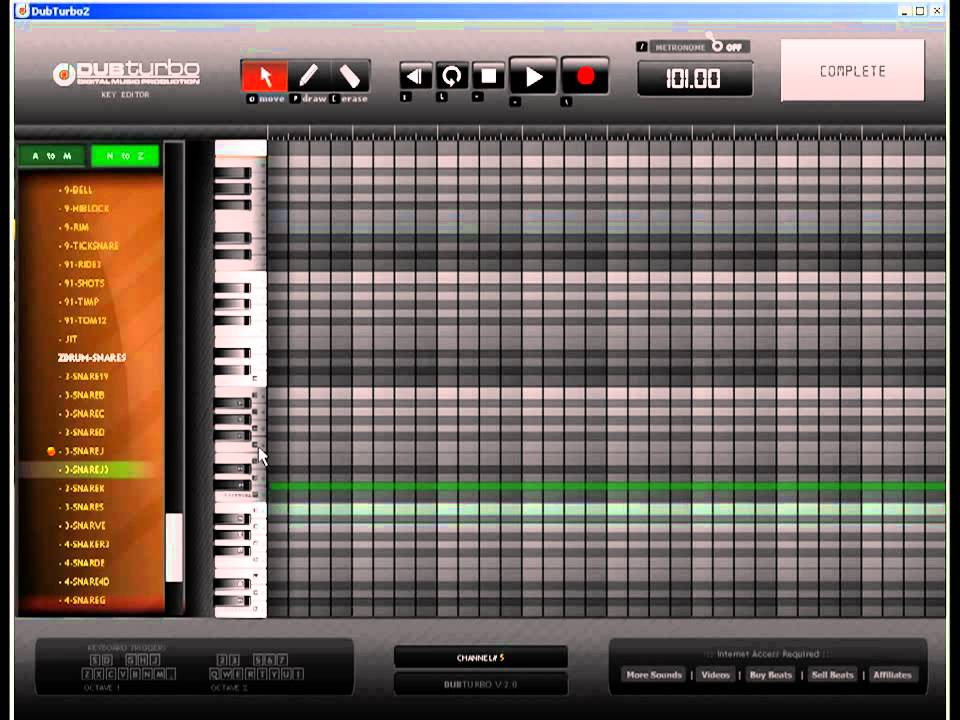Start recording with the red record button
The width and height of the screenshot is (960, 720).
coord(585,77)
